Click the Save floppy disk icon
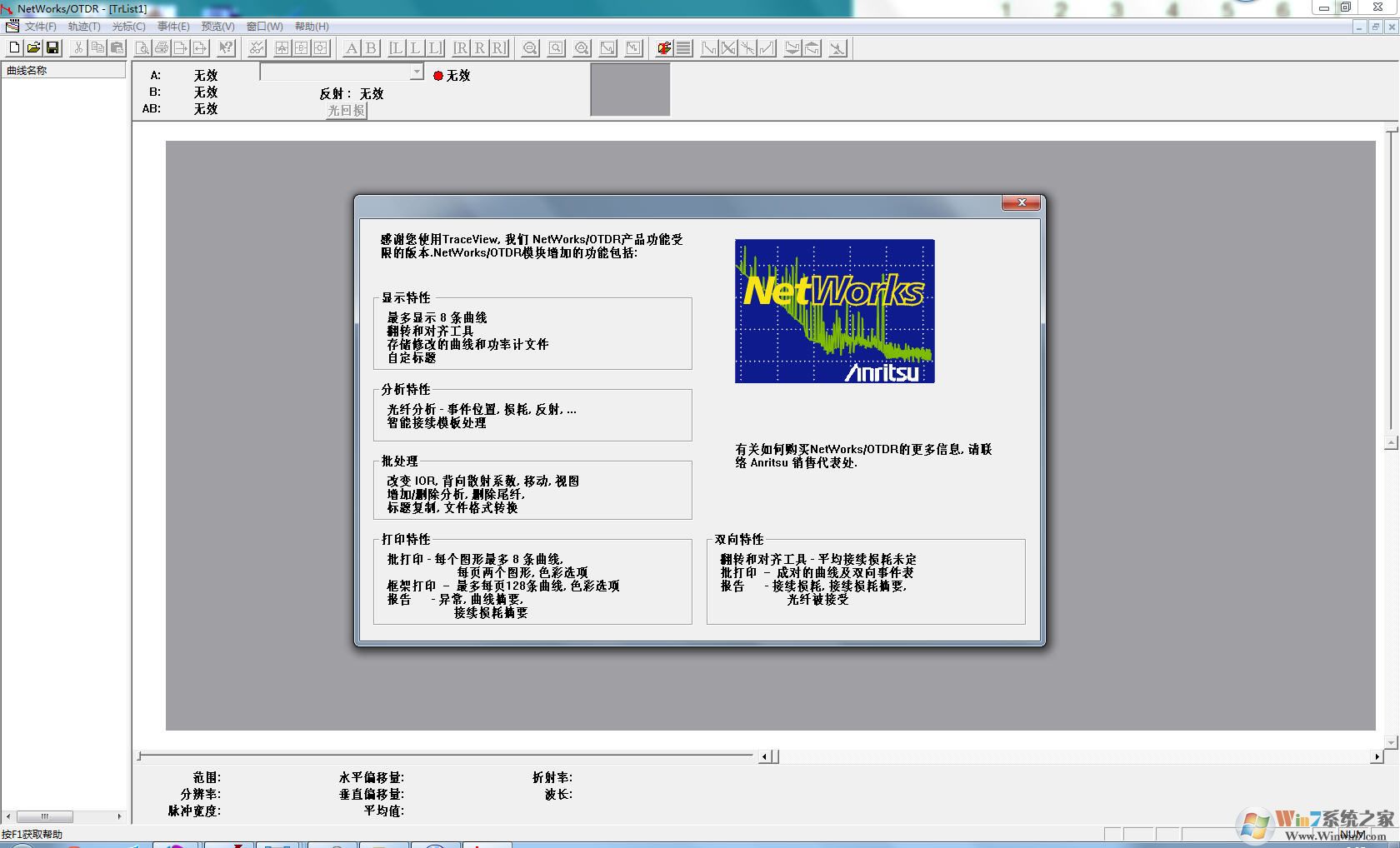Viewport: 1400px width, 848px height. coord(52,48)
